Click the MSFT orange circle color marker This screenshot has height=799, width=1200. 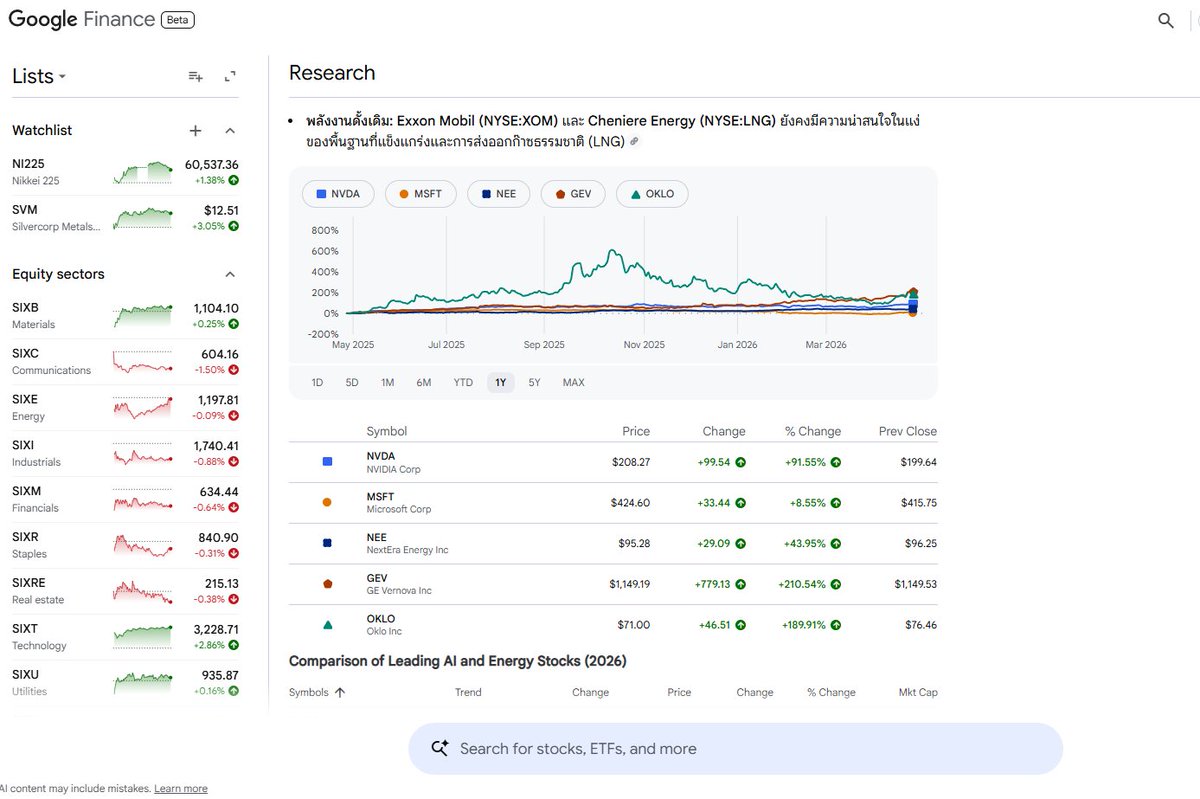pos(327,503)
